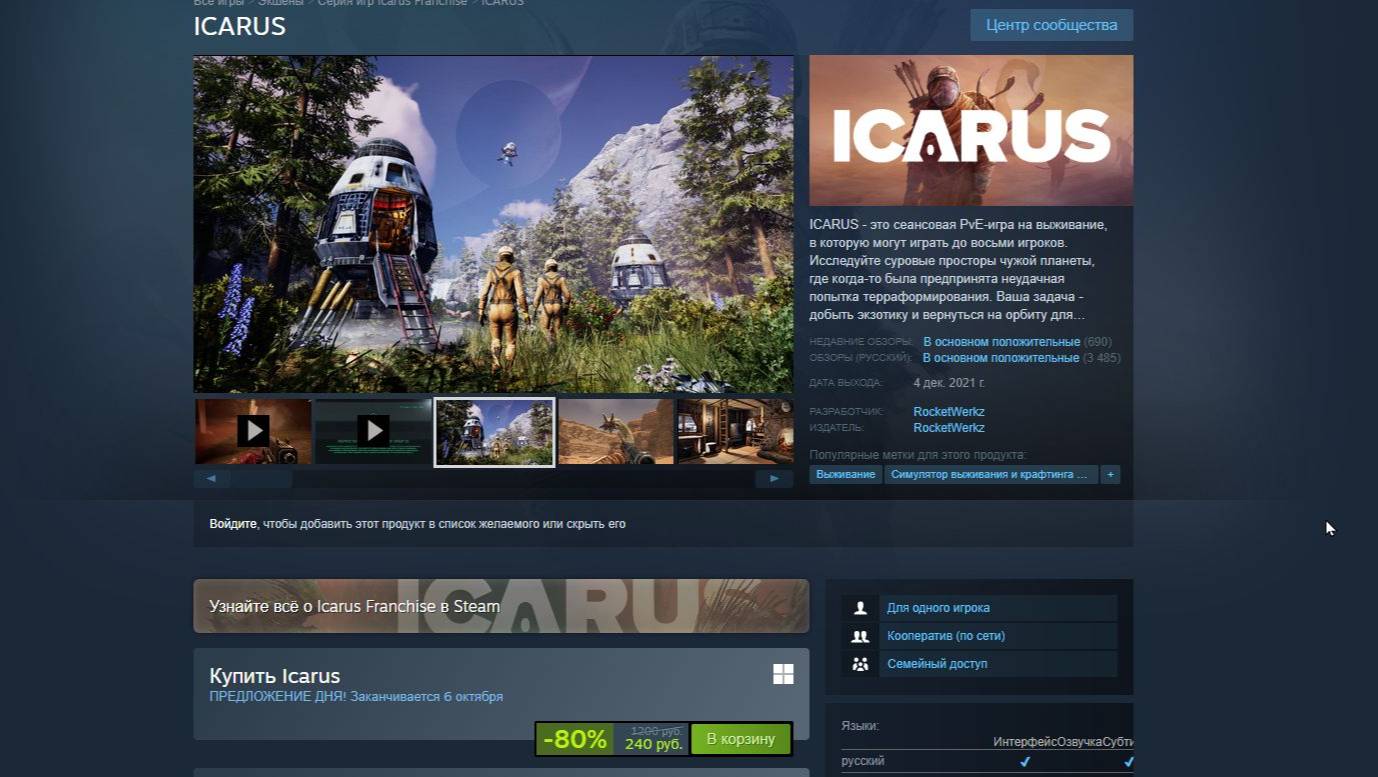Screen dimensions: 1378x777
Task: Open the 'Узнайте всё о Icarus Franchise' banner
Action: pyautogui.click(x=501, y=606)
